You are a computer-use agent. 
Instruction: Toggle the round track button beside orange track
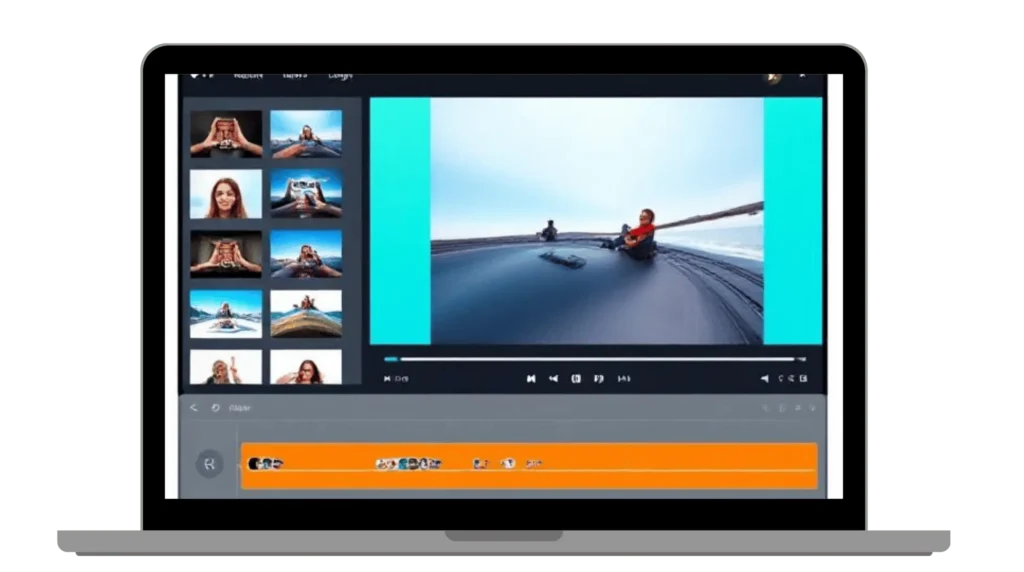pos(209,463)
